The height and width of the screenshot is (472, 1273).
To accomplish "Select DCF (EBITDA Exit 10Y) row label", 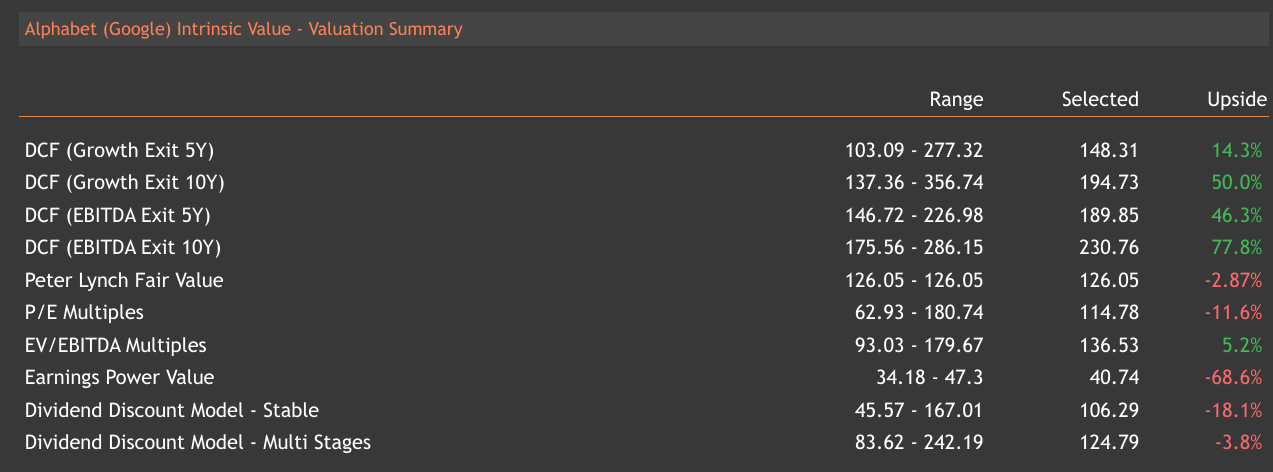I will point(122,248).
